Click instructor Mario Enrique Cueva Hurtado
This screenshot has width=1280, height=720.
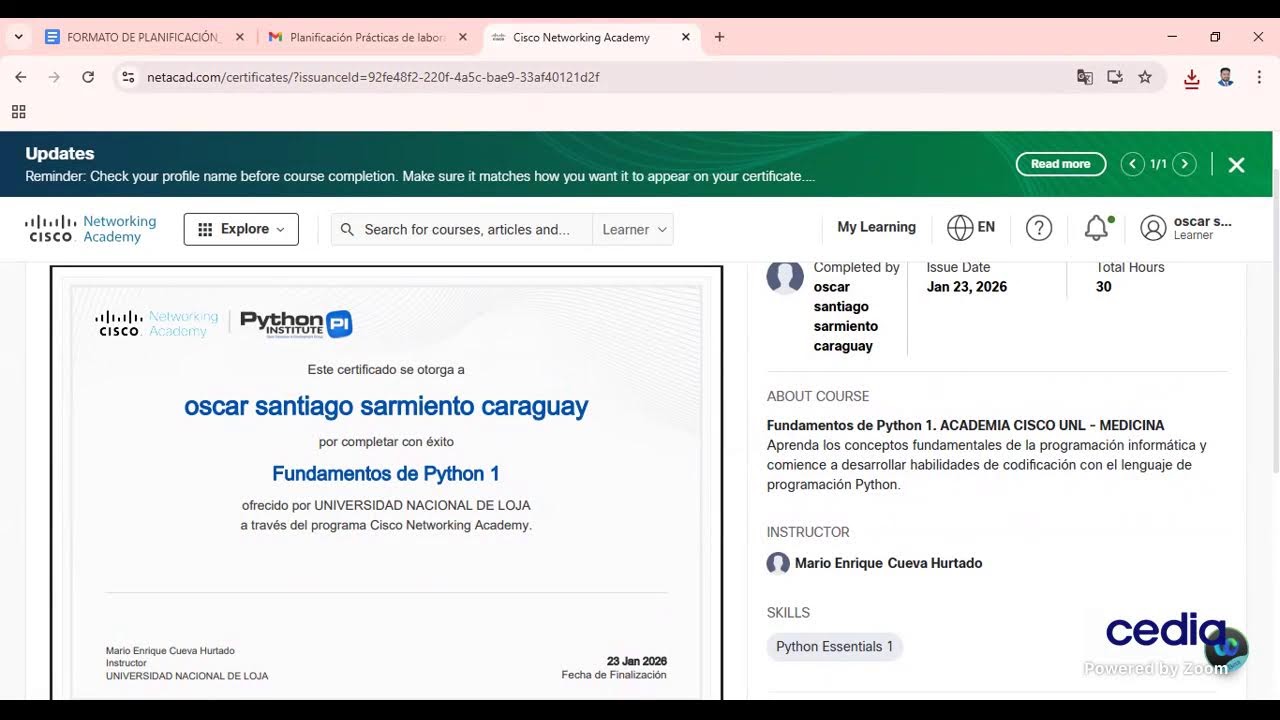888,563
